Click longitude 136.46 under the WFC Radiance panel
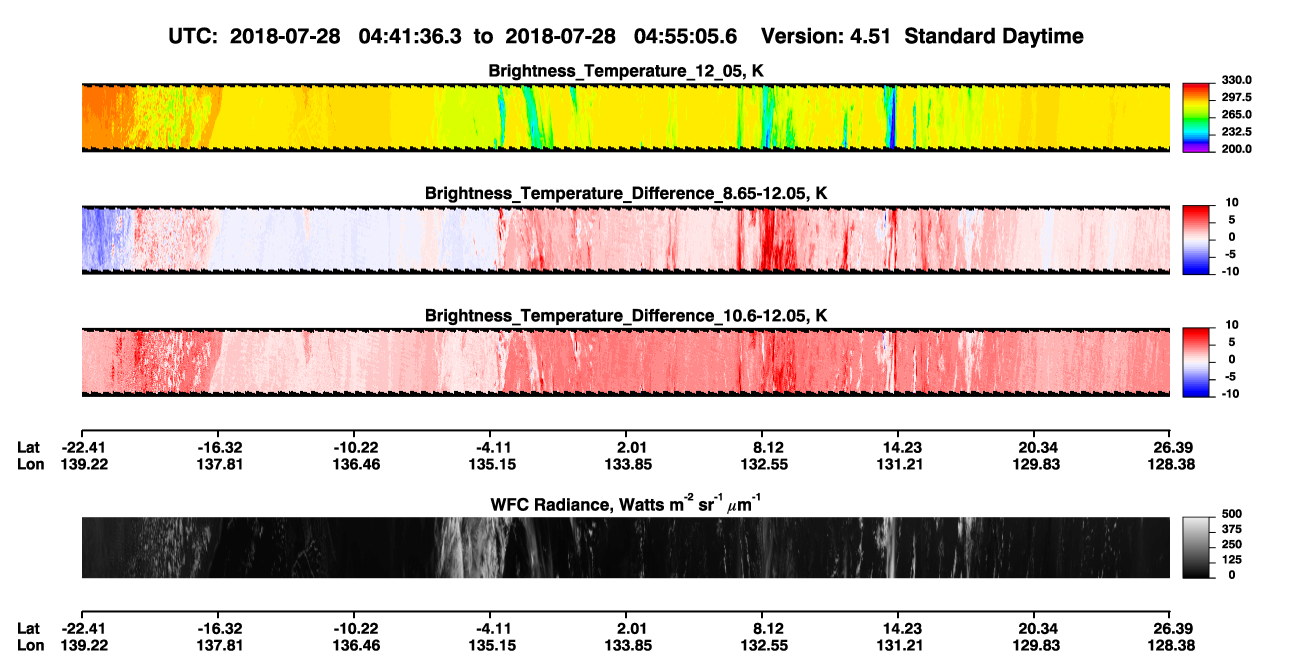The image size is (1300, 667). point(355,644)
